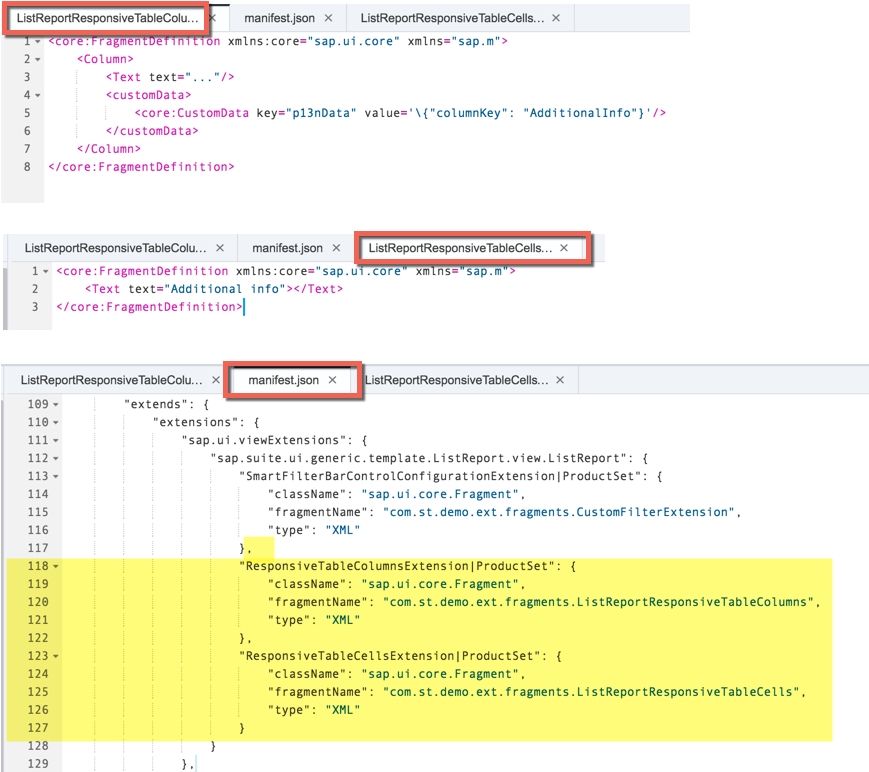Close ListReportResponsiveTableCells tab in middle editor
The width and height of the screenshot is (869, 772).
pyautogui.click(x=564, y=248)
